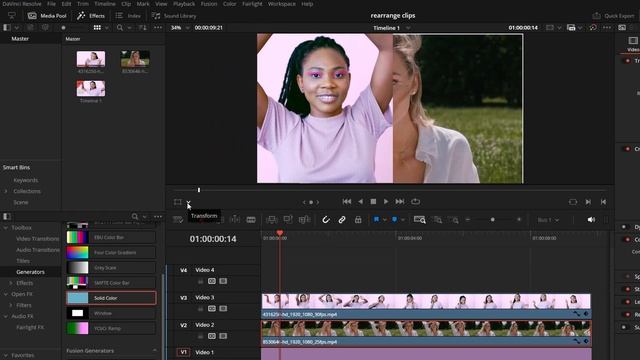Select Video Transitions in Toolbox

pyautogui.click(x=38, y=239)
